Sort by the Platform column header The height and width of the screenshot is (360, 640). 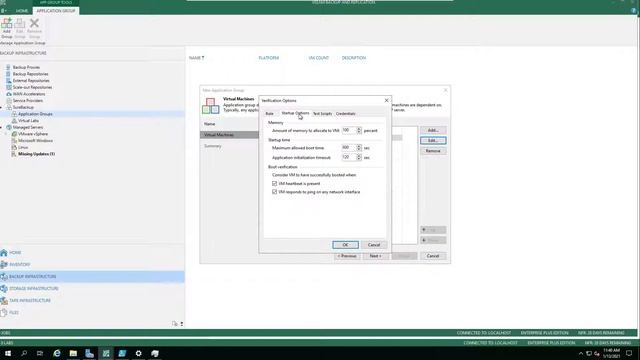click(269, 58)
